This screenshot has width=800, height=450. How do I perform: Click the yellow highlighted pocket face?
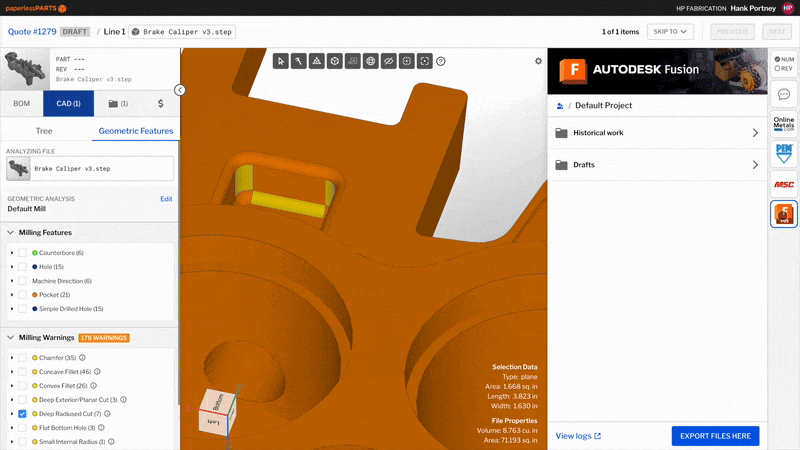288,203
